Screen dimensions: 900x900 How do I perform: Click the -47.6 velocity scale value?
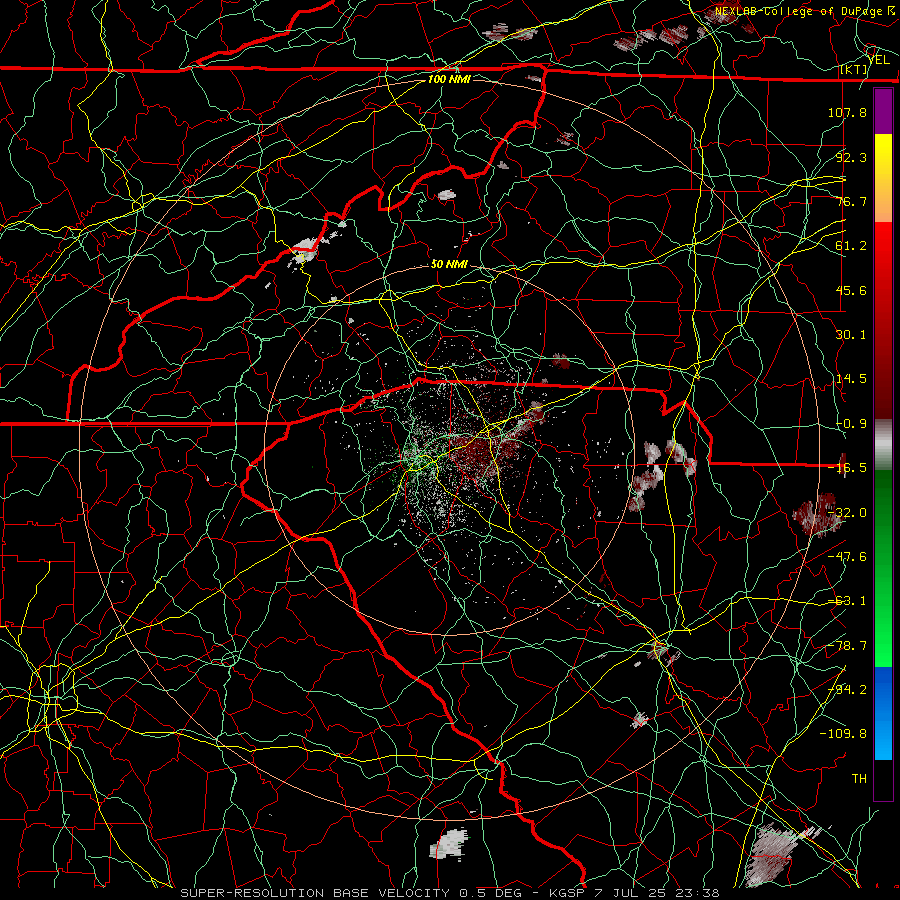pos(847,557)
